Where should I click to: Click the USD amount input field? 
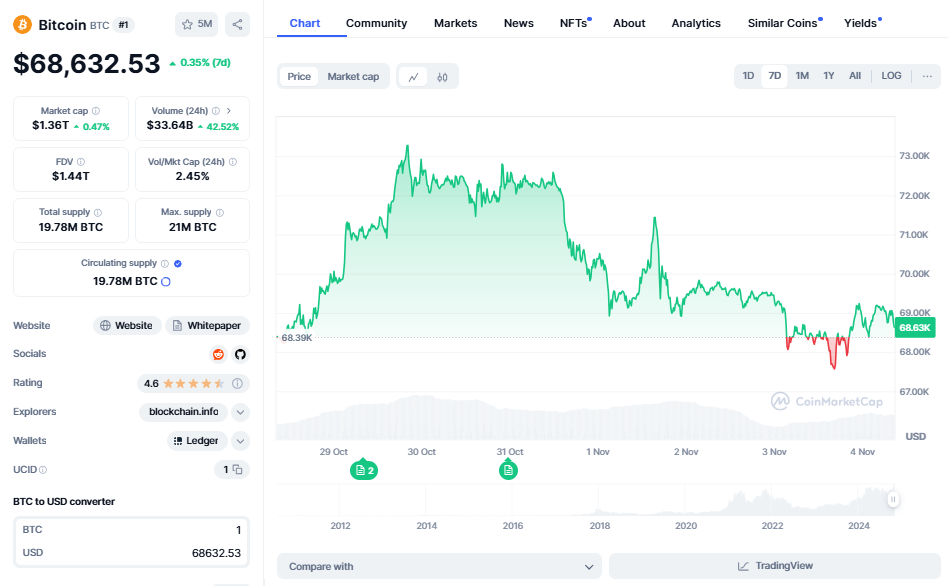click(x=131, y=553)
